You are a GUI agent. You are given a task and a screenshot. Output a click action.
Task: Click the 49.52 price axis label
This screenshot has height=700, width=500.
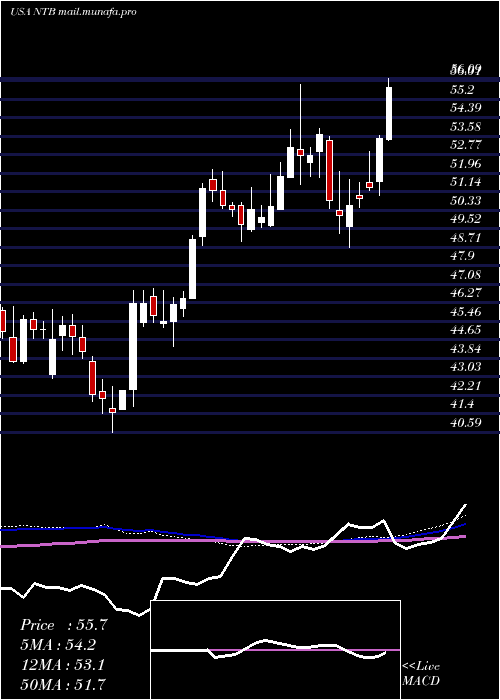click(x=466, y=219)
